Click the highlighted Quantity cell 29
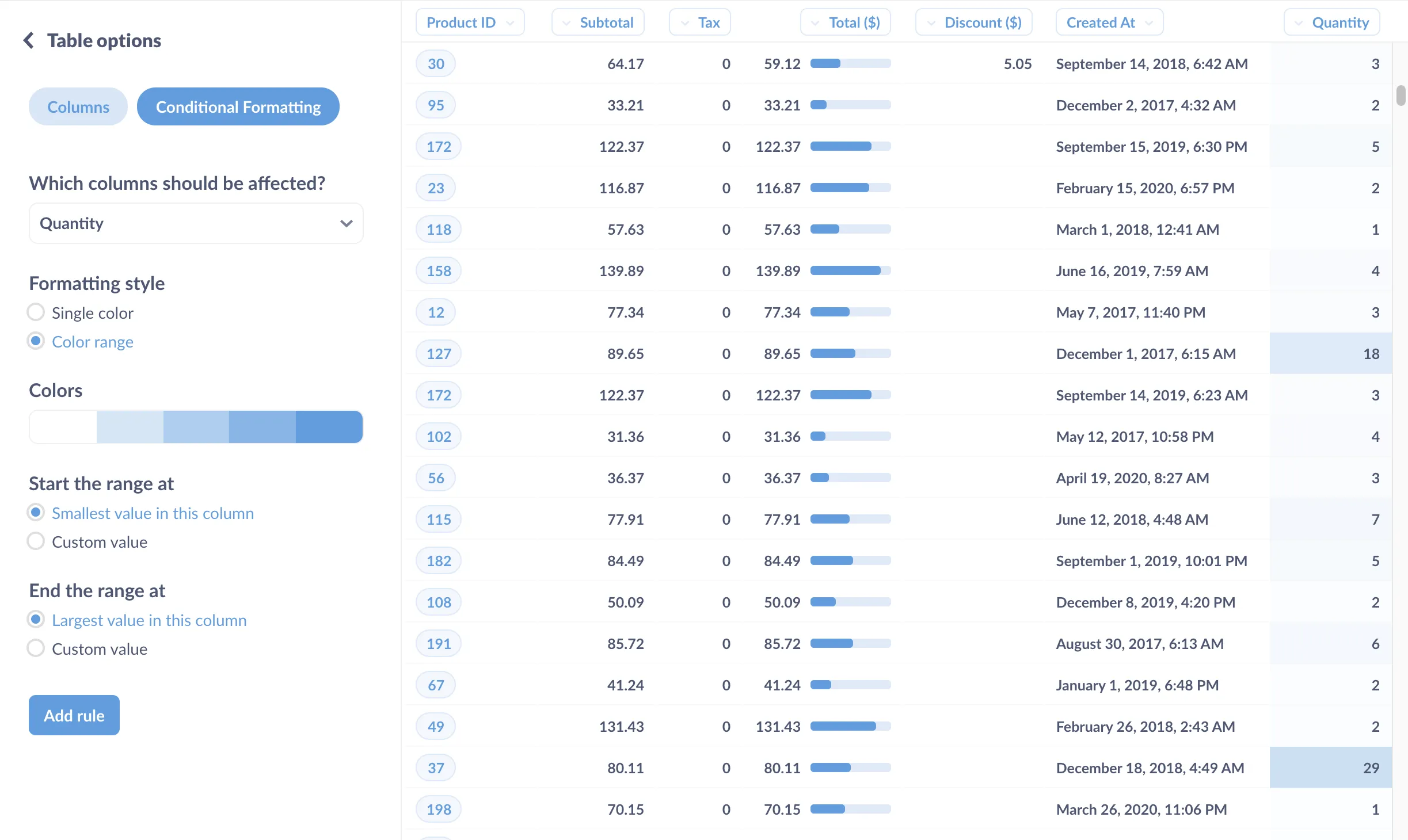 1331,768
